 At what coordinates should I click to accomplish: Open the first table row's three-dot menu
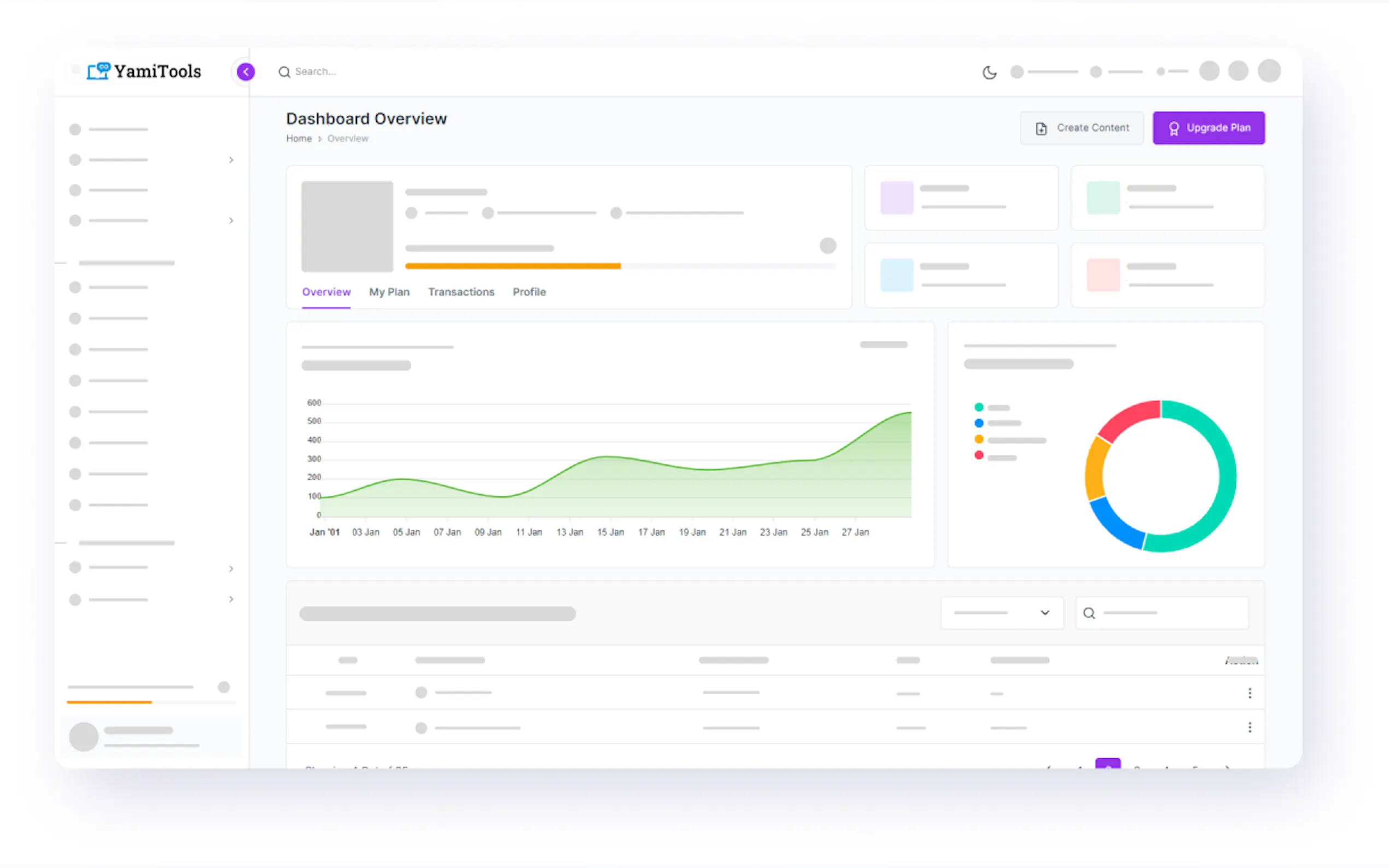pos(1249,693)
